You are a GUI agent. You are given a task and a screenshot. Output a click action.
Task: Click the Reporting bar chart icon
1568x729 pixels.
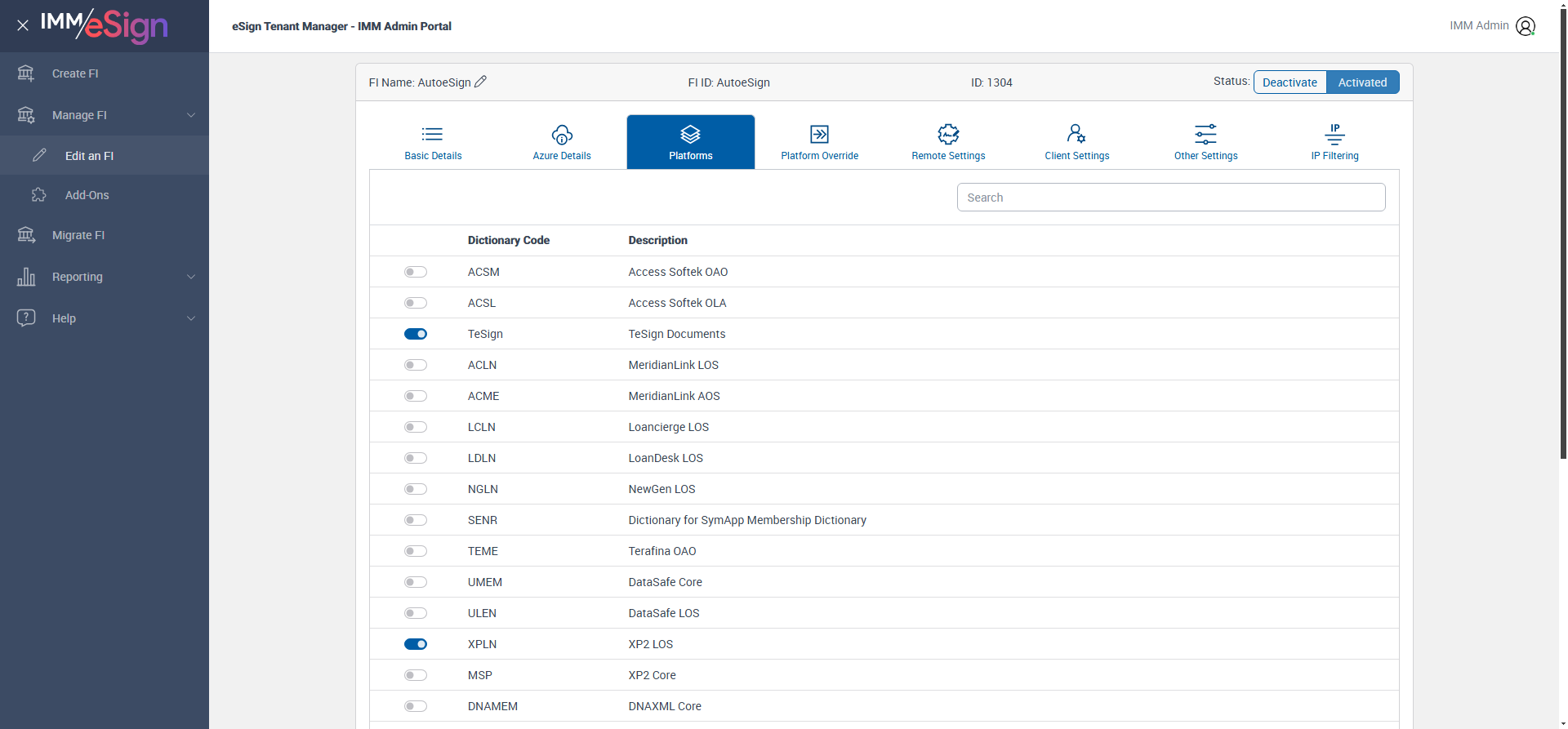[x=26, y=277]
